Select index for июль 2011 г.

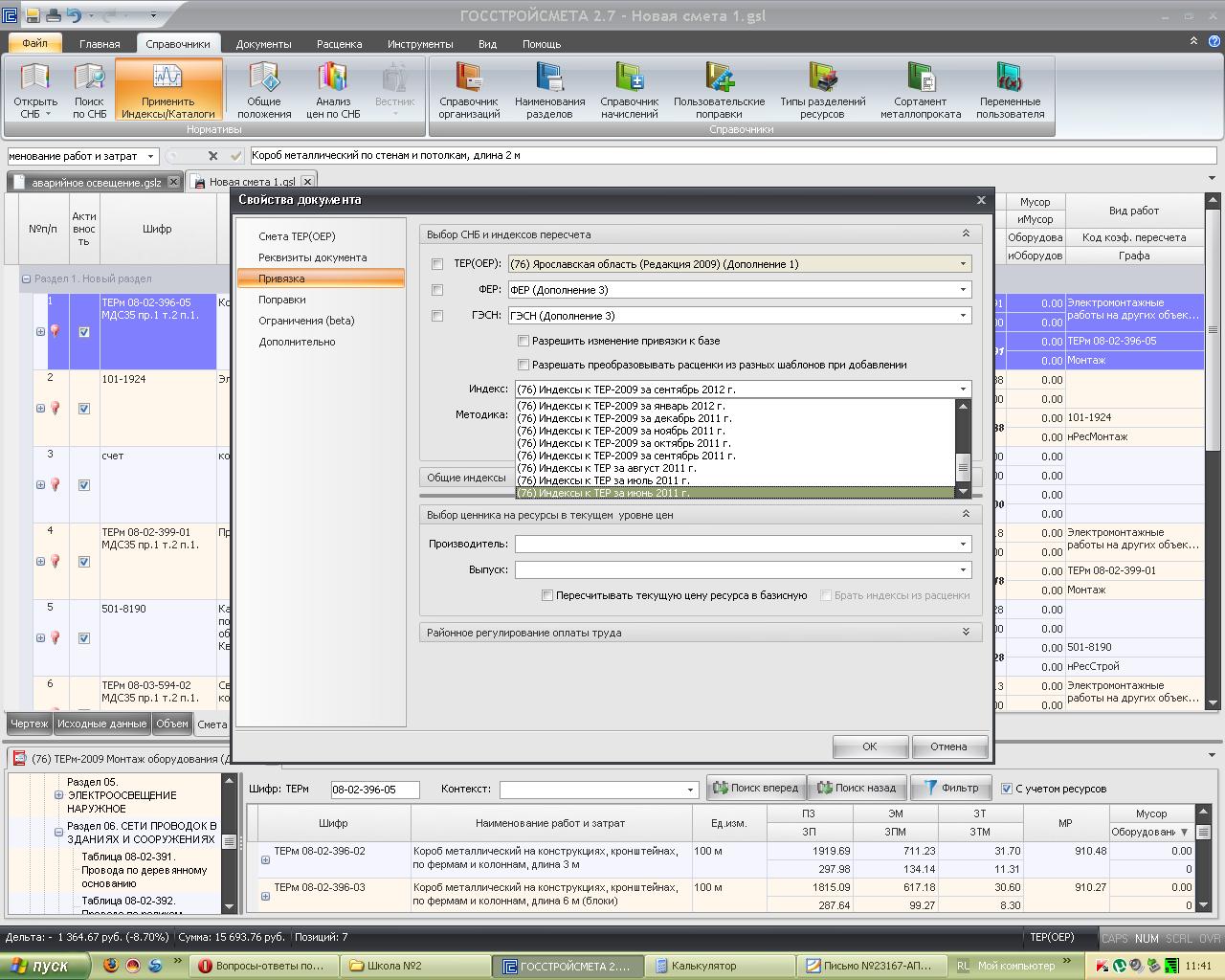(x=603, y=480)
